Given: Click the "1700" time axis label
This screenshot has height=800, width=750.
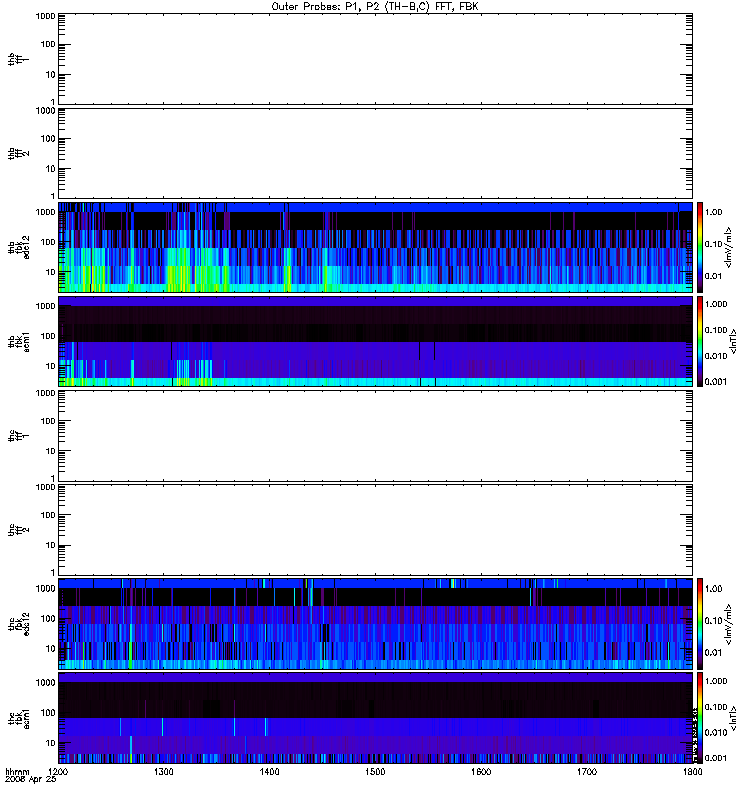Looking at the screenshot, I should 587,771.
